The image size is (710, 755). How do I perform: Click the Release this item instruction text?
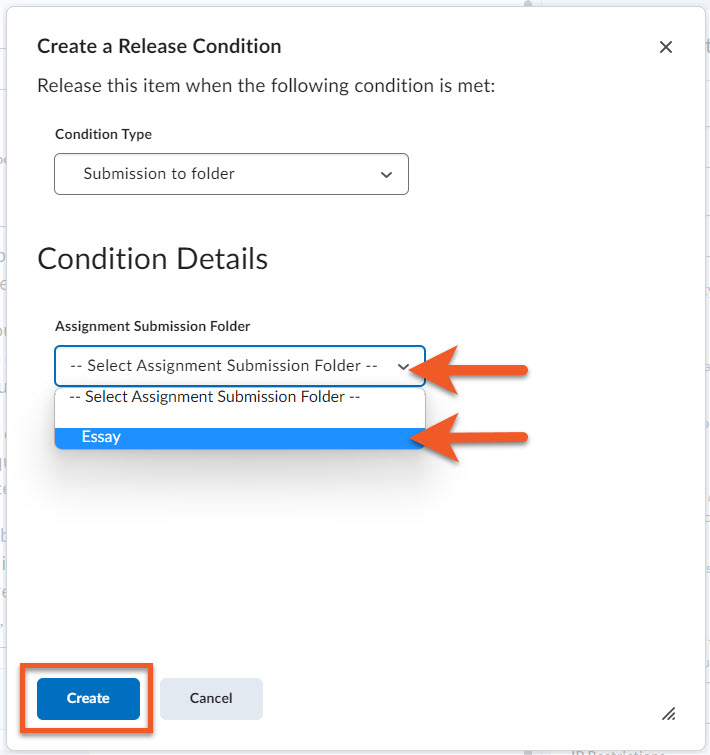pyautogui.click(x=266, y=85)
